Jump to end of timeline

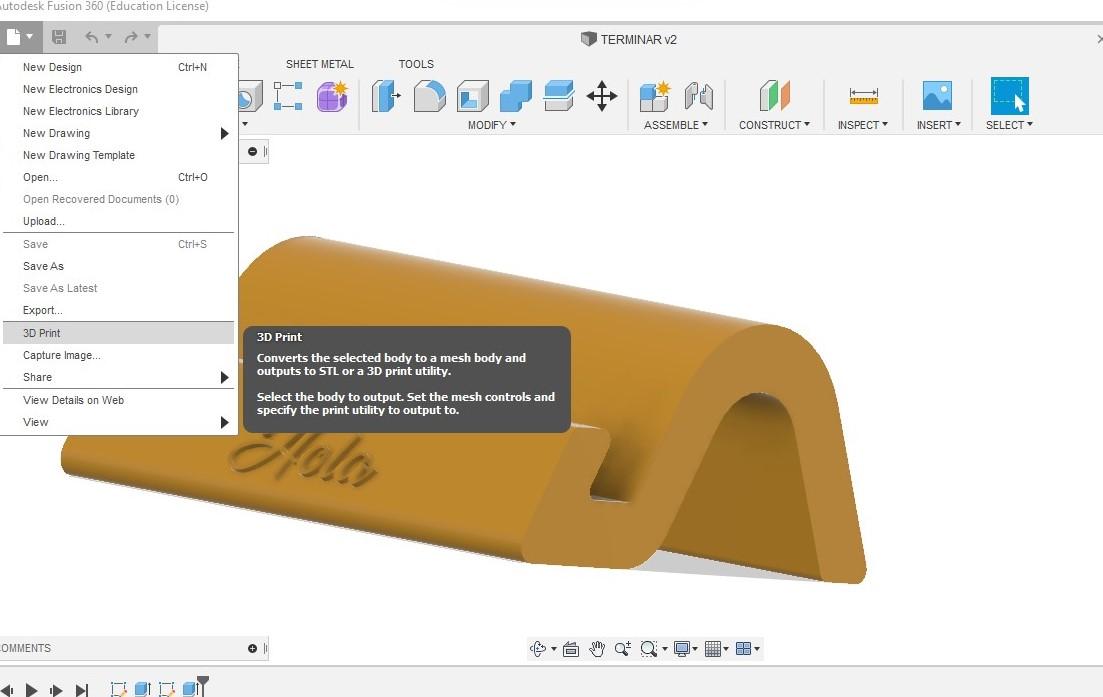point(82,690)
